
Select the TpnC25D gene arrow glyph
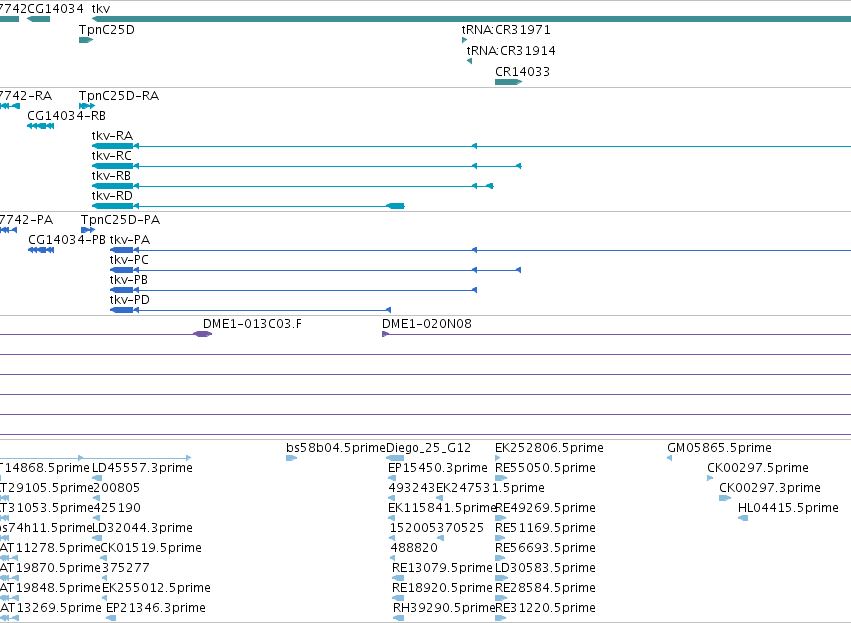click(86, 40)
